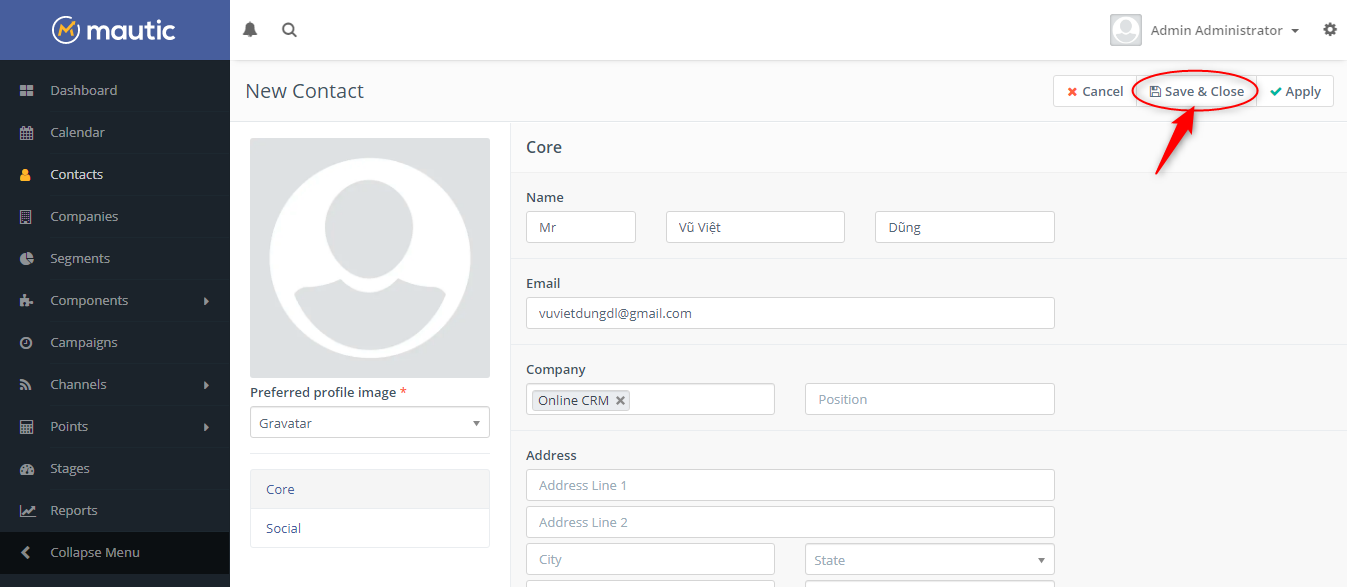
Task: Click the Reports line chart icon
Action: (27, 511)
